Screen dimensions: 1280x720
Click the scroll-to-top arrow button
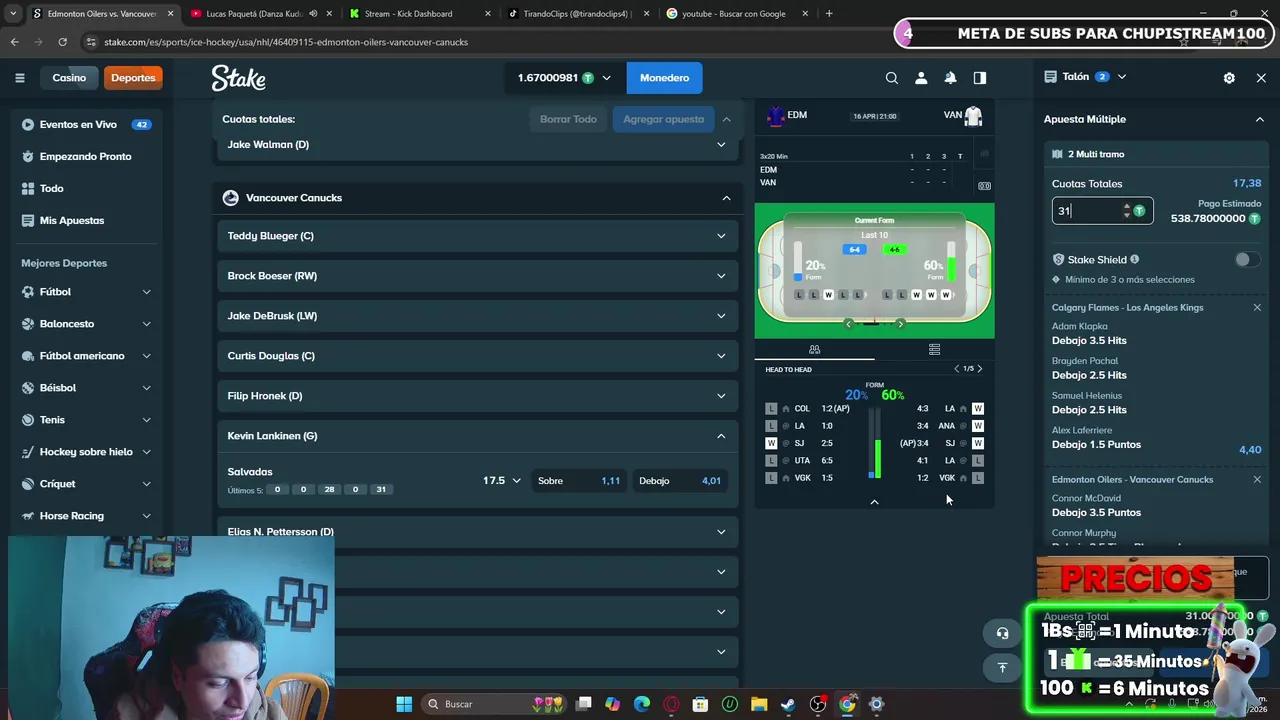pos(1002,667)
